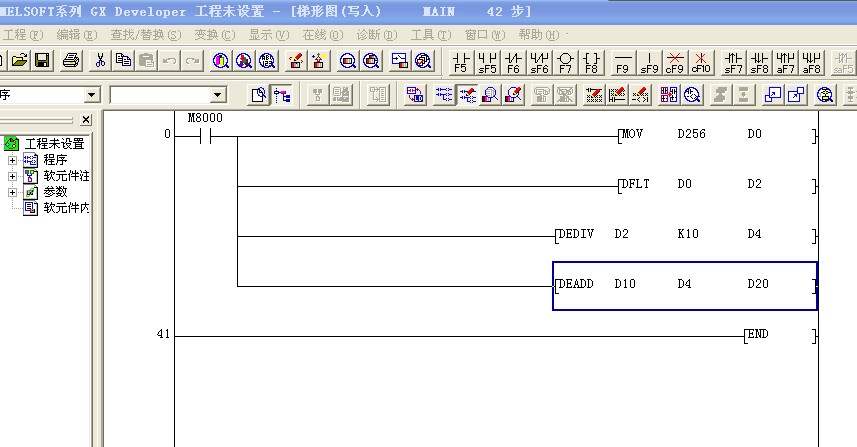Expand the 程序 tree node
Screen dimensions: 857x447
point(12,160)
